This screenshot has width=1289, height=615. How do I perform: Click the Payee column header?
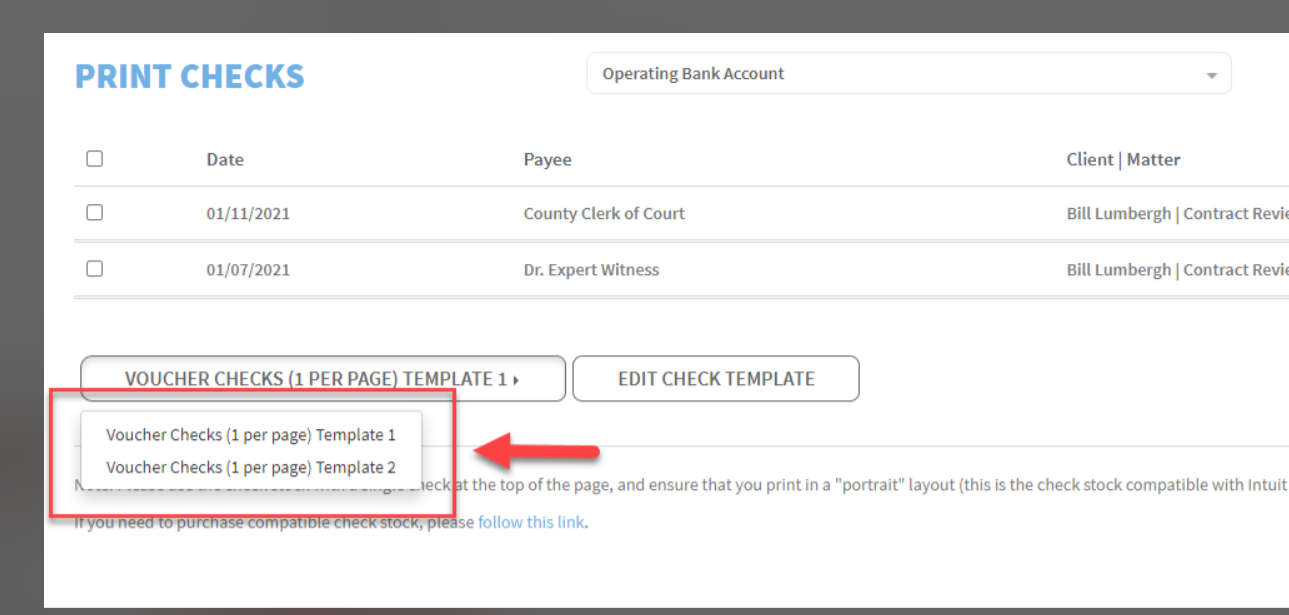tap(547, 159)
